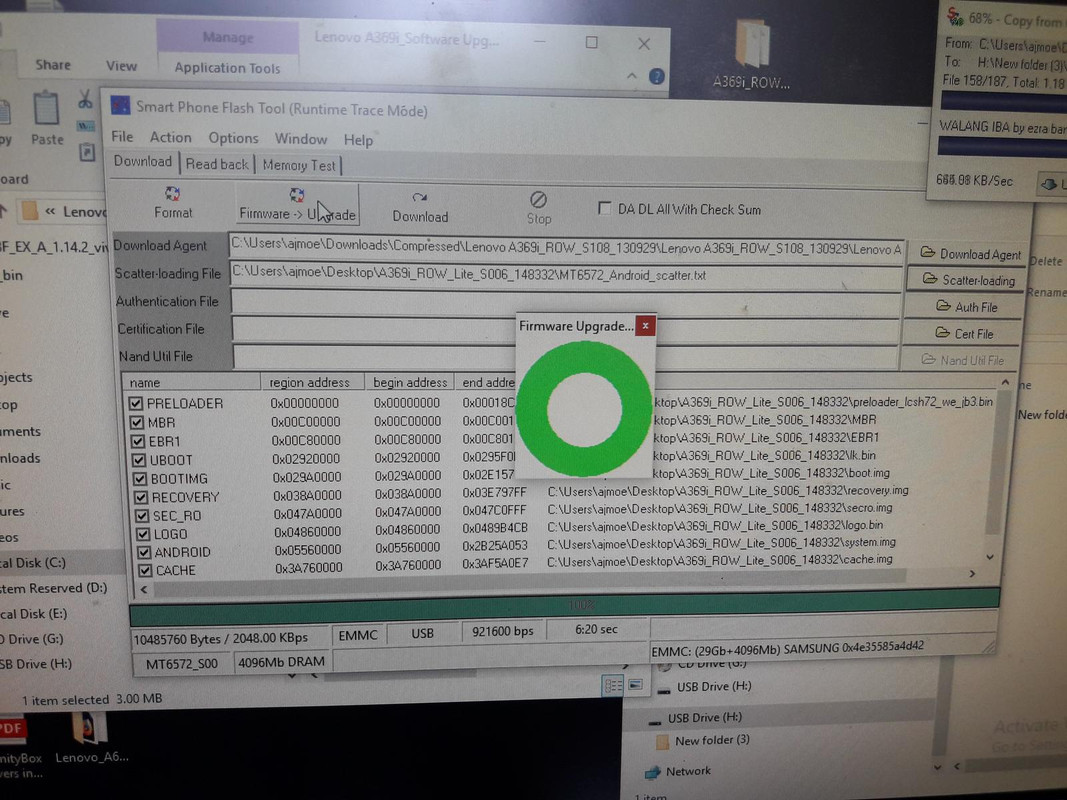Viewport: 1067px width, 800px height.
Task: Open the Lenovo_A6 desktop file icon
Action: click(x=89, y=728)
